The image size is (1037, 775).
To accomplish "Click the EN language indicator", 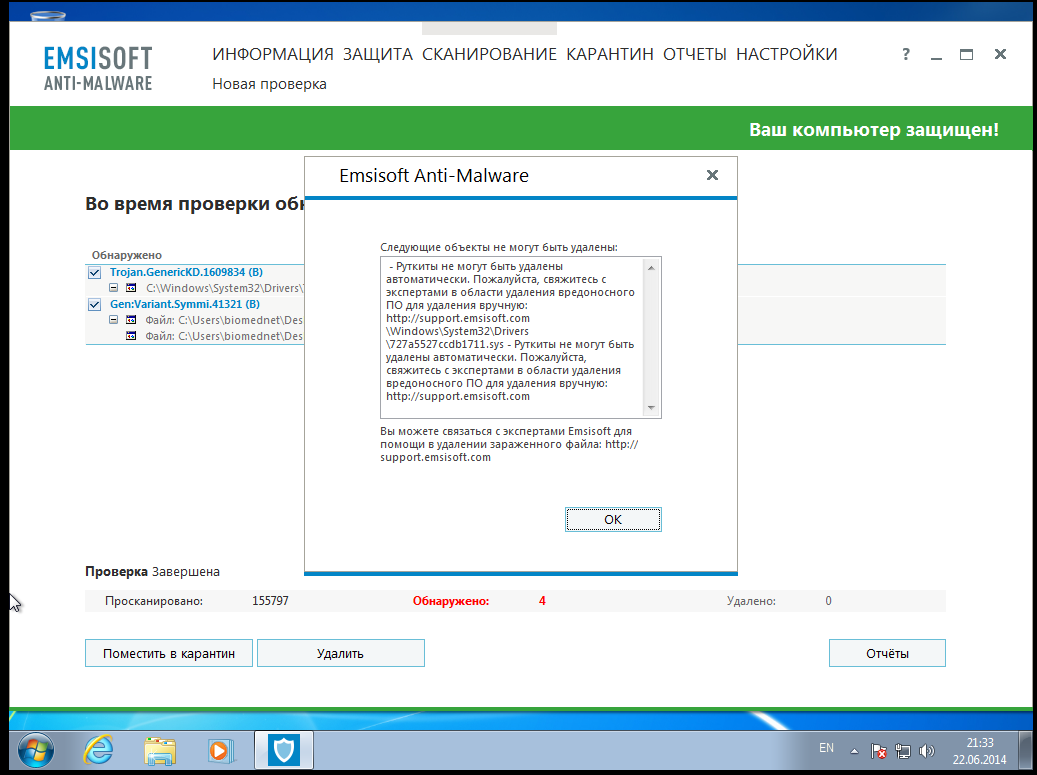I will click(x=826, y=748).
